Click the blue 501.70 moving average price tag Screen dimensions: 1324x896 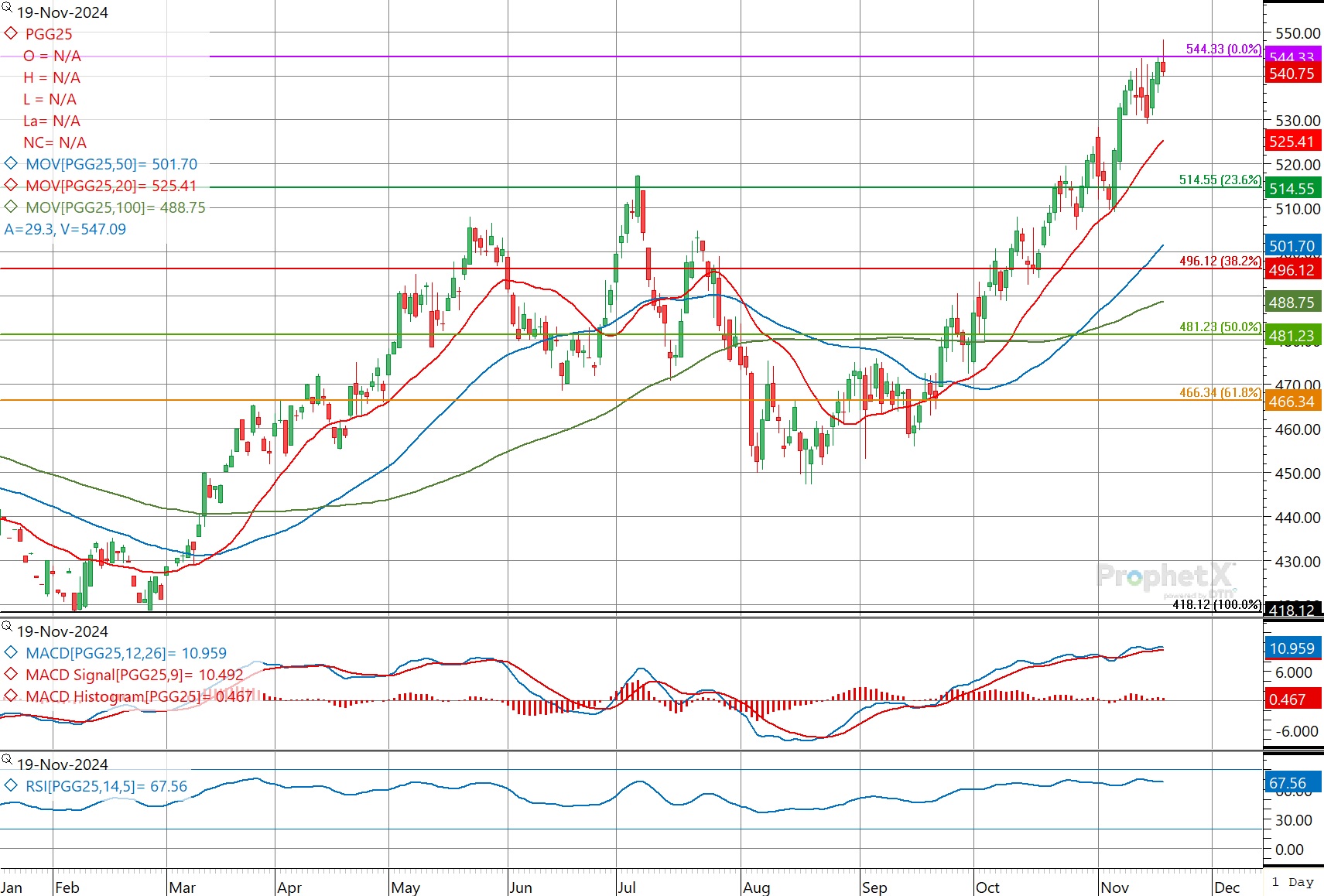tap(1293, 246)
